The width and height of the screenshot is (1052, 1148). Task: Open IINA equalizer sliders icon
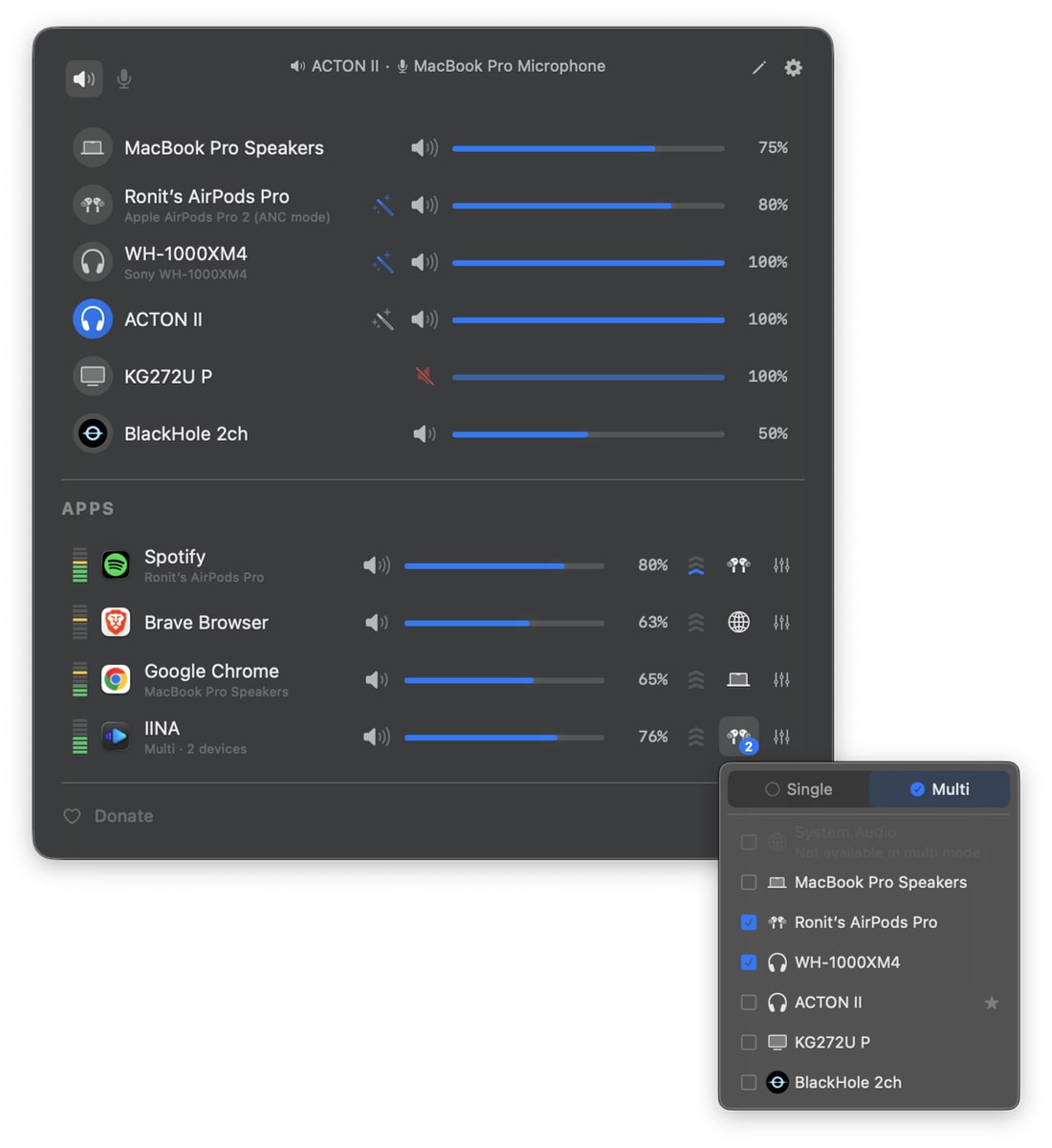(781, 737)
